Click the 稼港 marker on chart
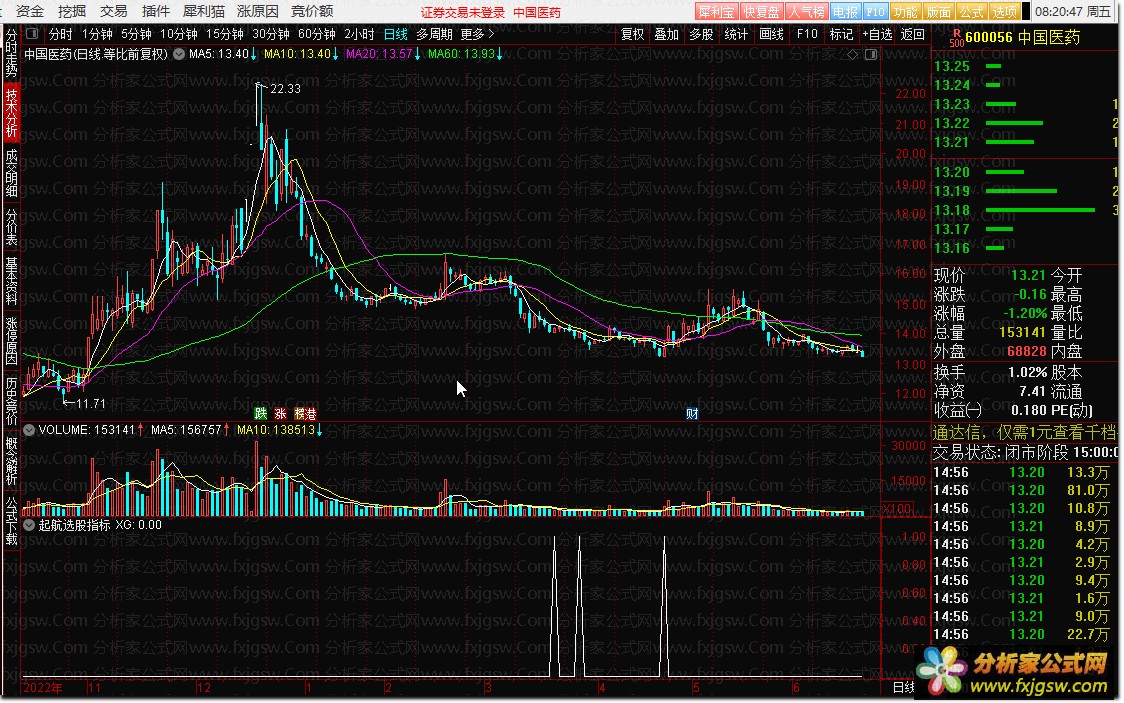 pyautogui.click(x=305, y=413)
